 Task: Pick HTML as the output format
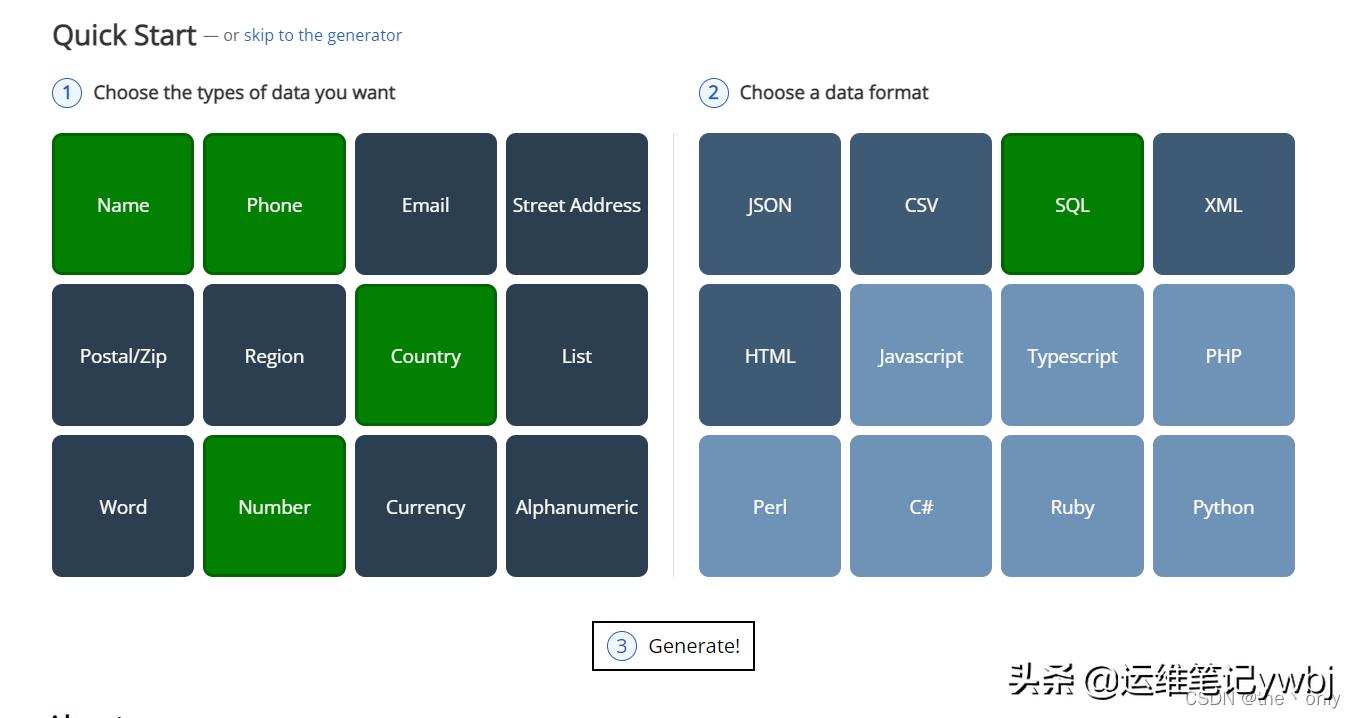coord(769,355)
